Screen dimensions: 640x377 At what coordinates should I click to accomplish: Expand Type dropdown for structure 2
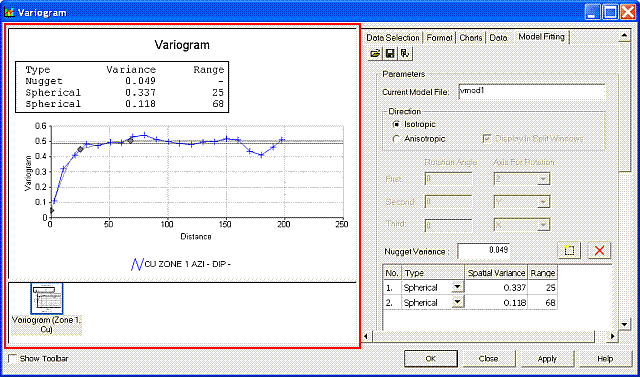(x=458, y=302)
